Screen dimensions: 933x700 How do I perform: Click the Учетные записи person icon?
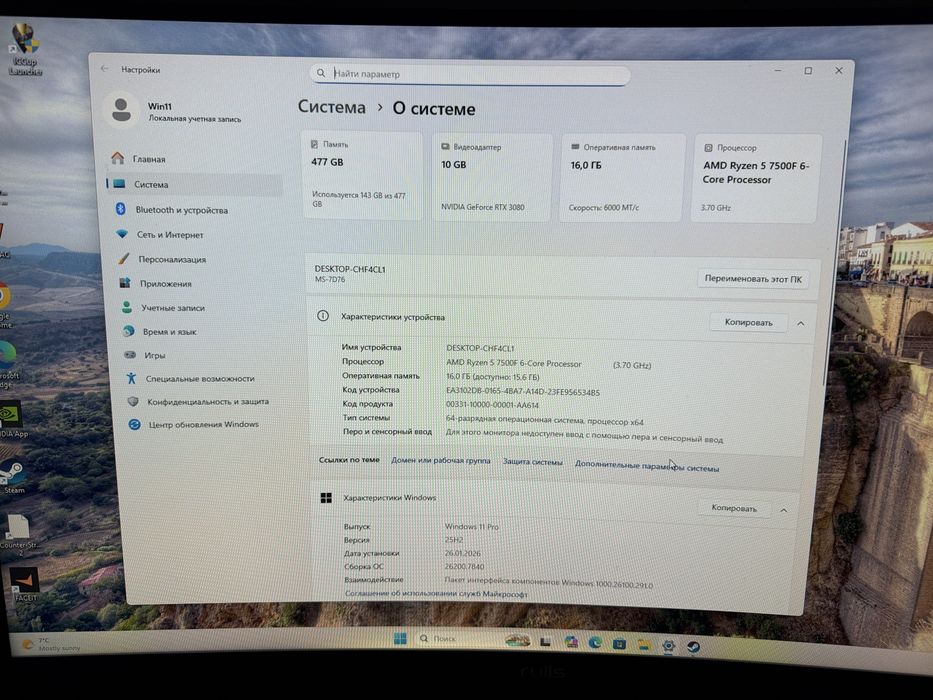(127, 307)
